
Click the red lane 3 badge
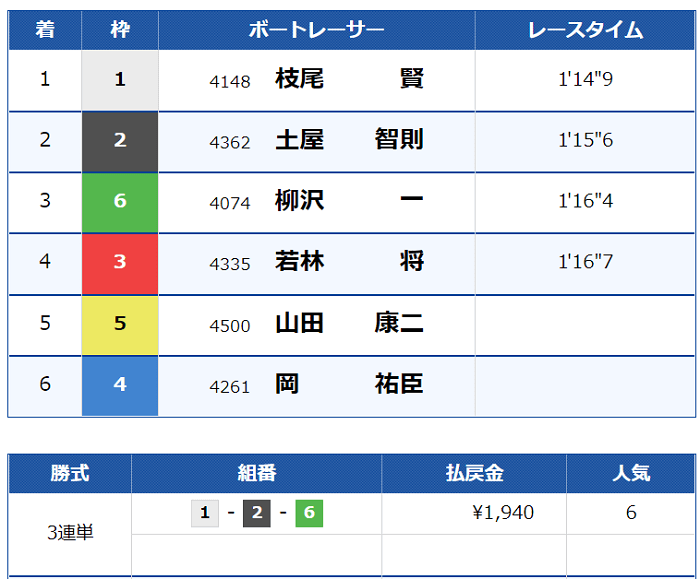pyautogui.click(x=120, y=263)
